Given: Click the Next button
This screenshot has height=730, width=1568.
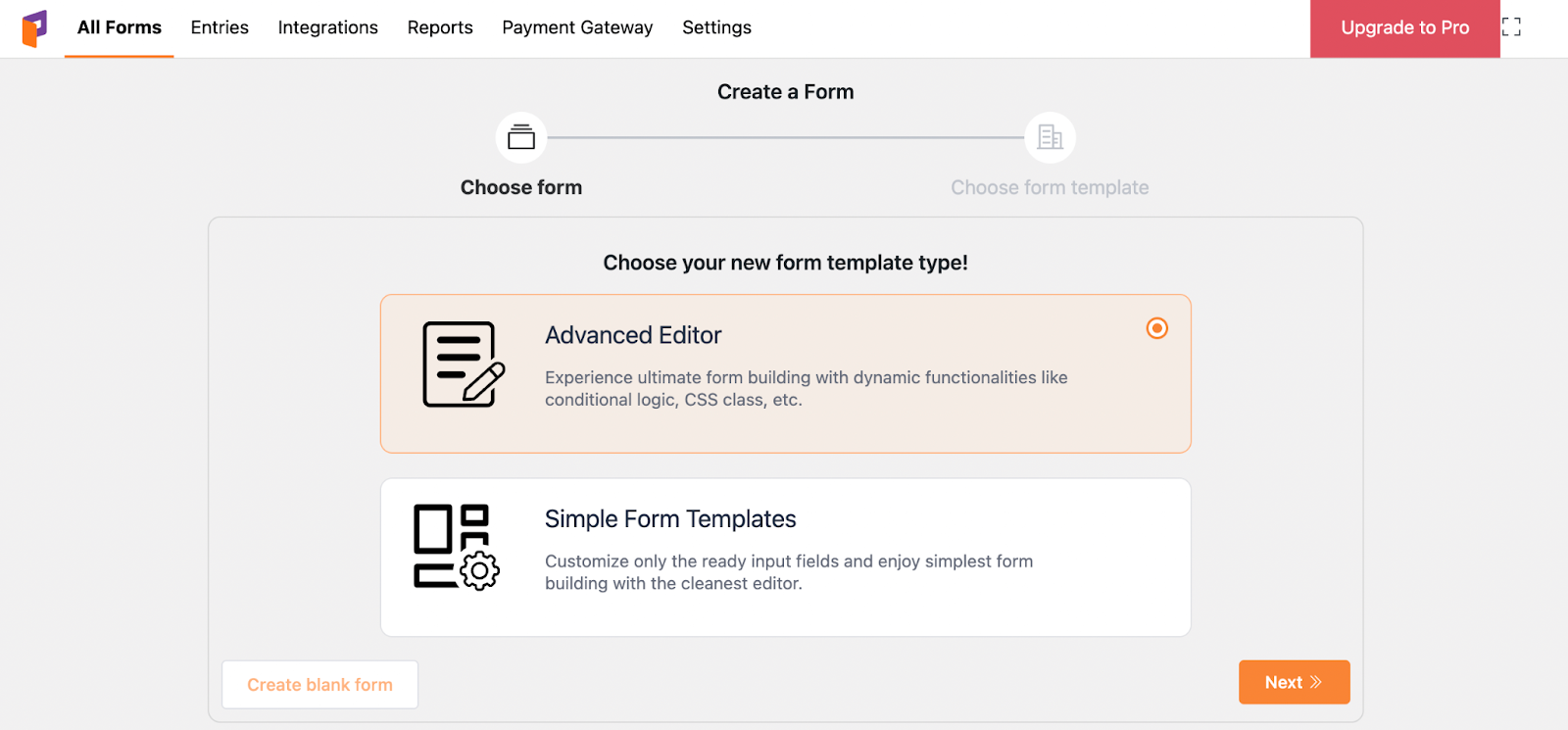Looking at the screenshot, I should (x=1295, y=682).
